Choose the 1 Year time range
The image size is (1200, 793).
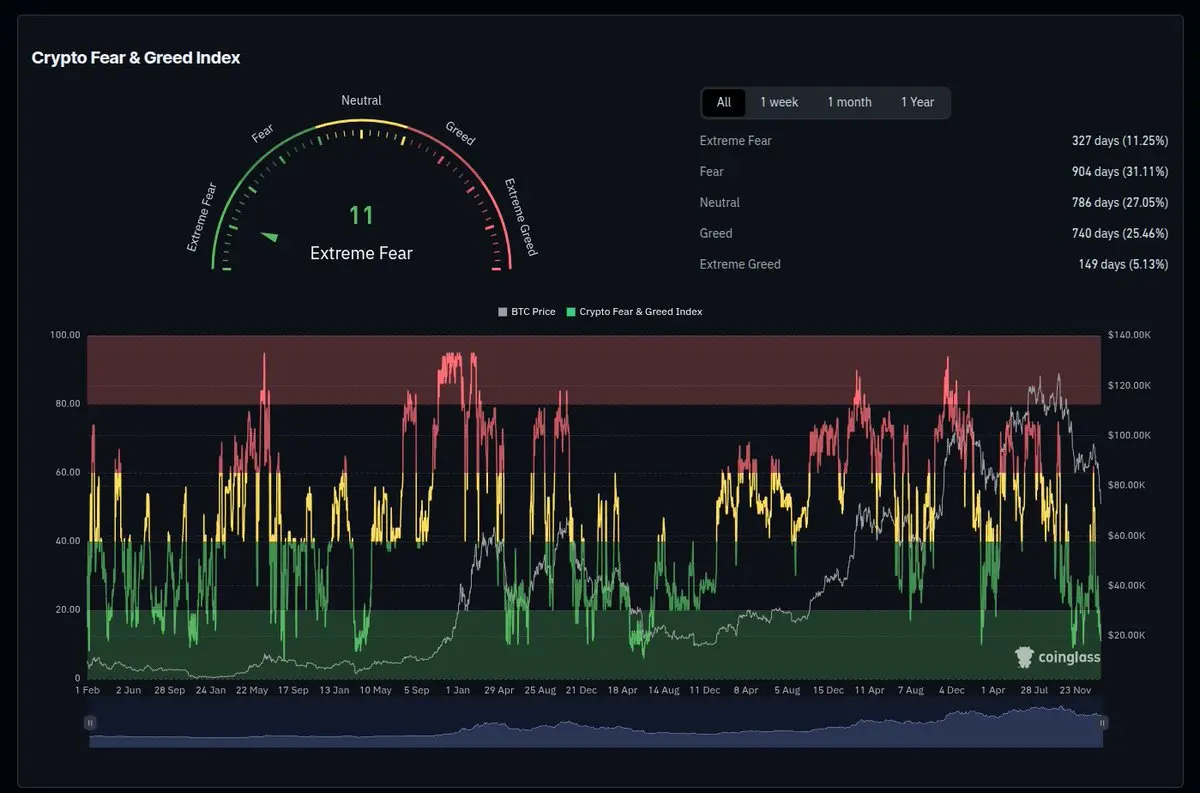point(917,102)
